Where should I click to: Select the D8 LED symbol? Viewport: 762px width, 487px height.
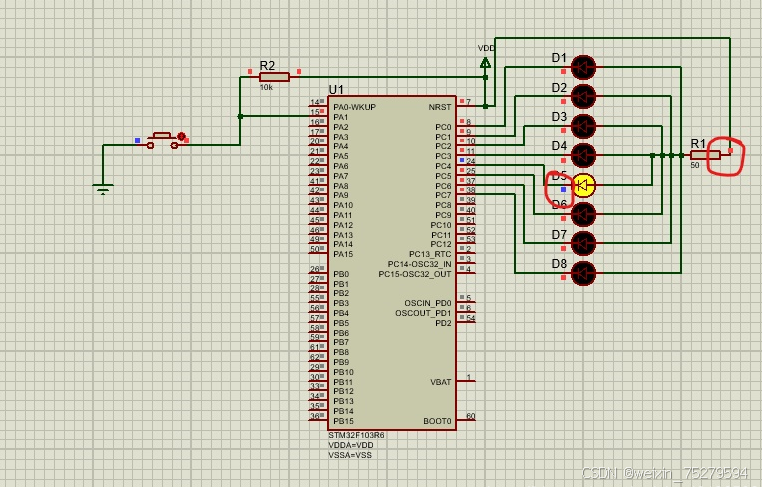[x=583, y=273]
